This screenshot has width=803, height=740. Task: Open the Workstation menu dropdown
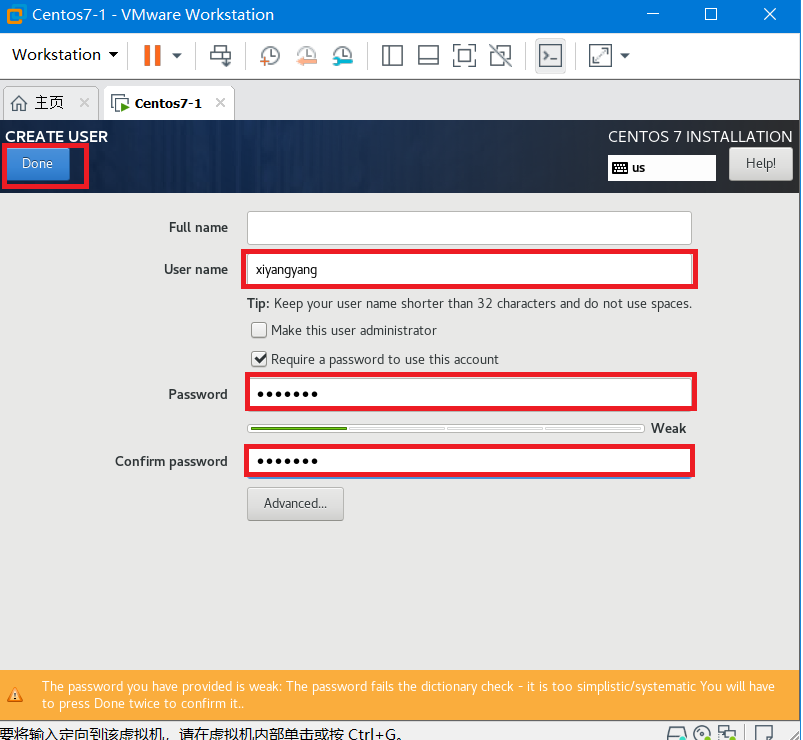click(65, 55)
